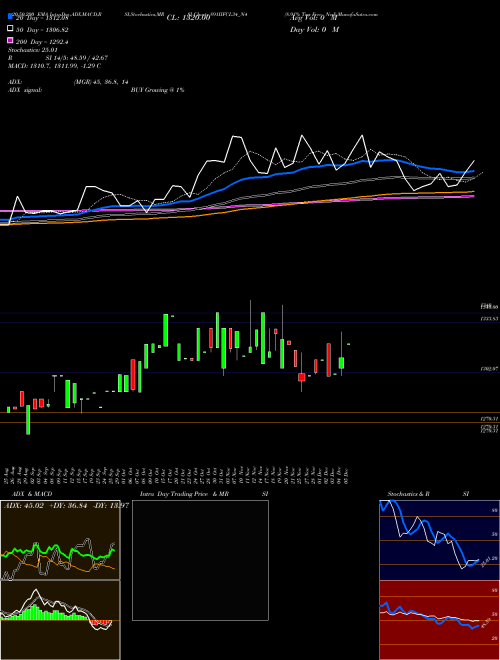Click the 'Stochastics: 23.01' reading
This screenshot has width=500, height=660.
tap(31, 51)
